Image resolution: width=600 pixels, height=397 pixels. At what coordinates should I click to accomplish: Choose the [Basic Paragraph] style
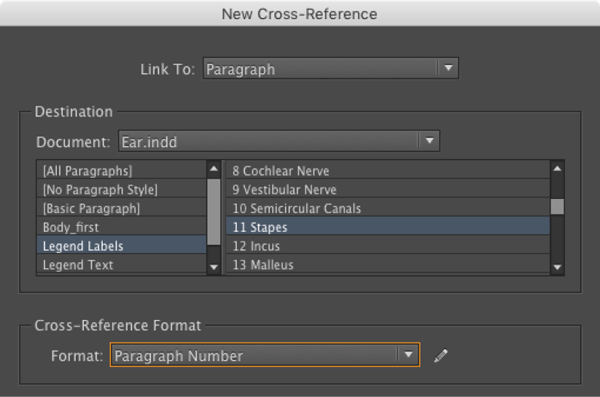pos(122,208)
